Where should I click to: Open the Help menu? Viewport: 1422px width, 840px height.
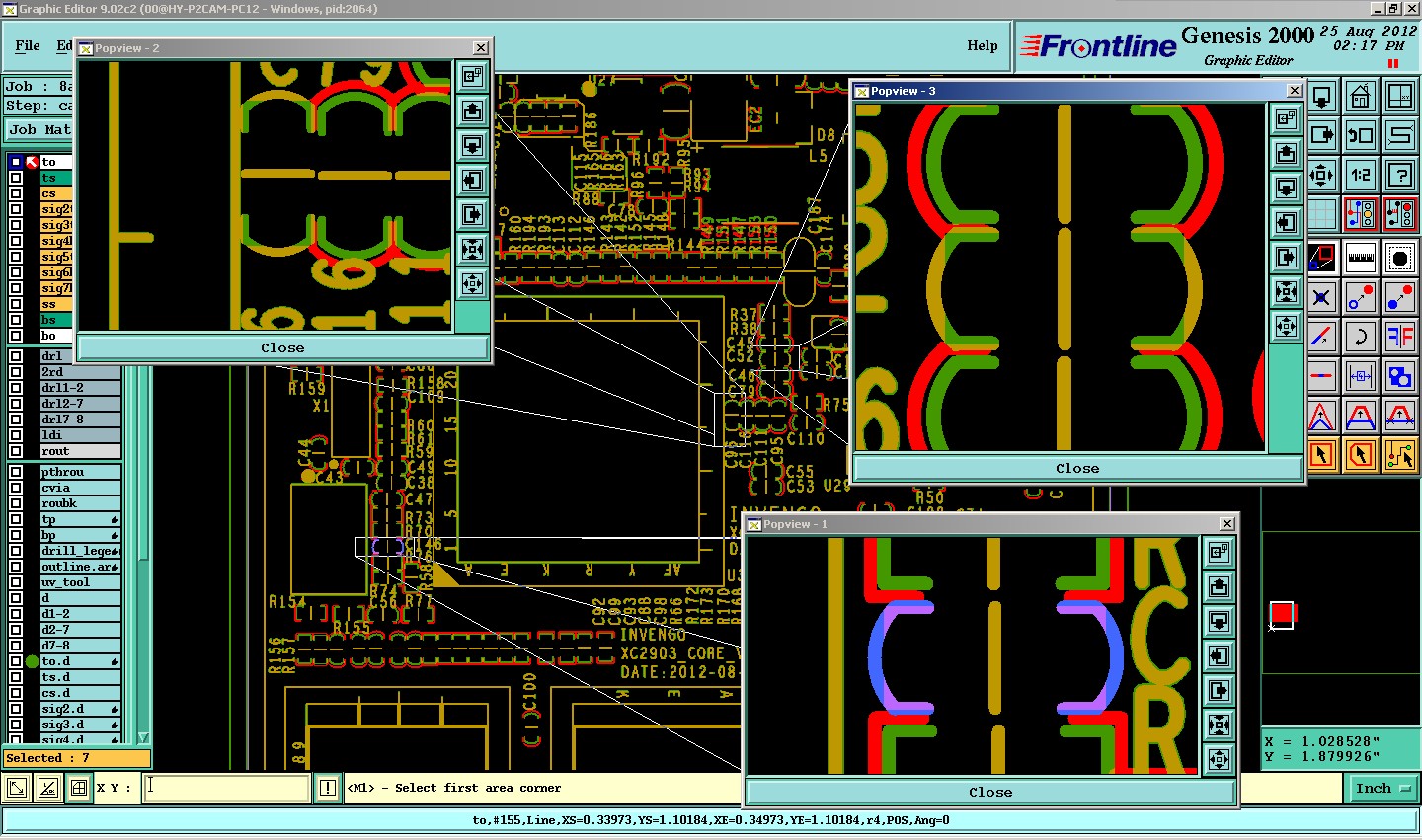[x=982, y=45]
